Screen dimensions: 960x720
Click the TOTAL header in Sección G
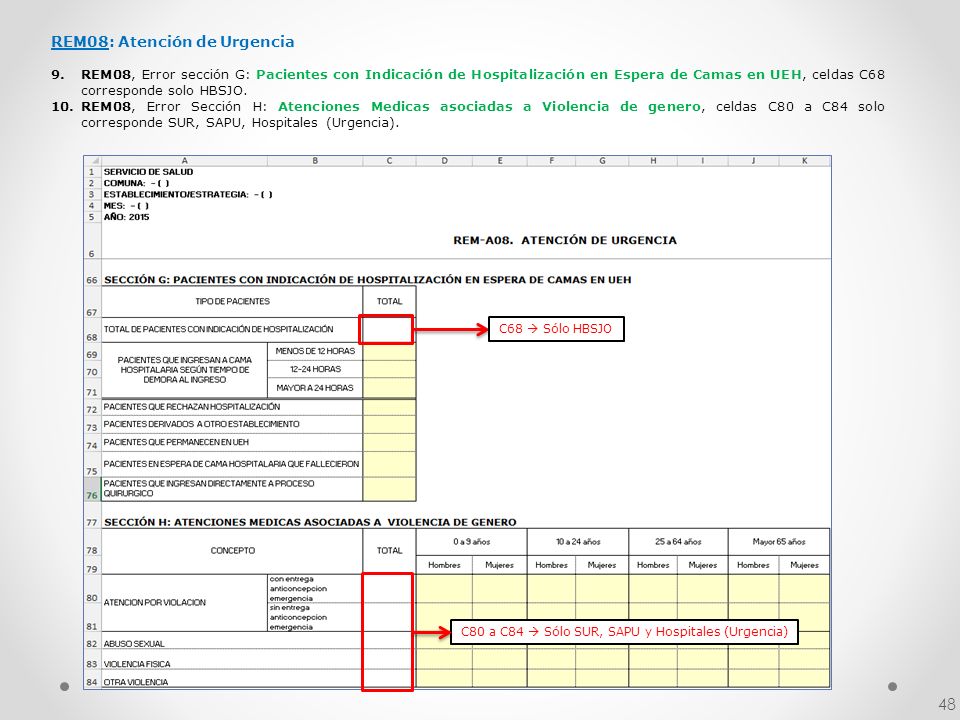pyautogui.click(x=389, y=301)
